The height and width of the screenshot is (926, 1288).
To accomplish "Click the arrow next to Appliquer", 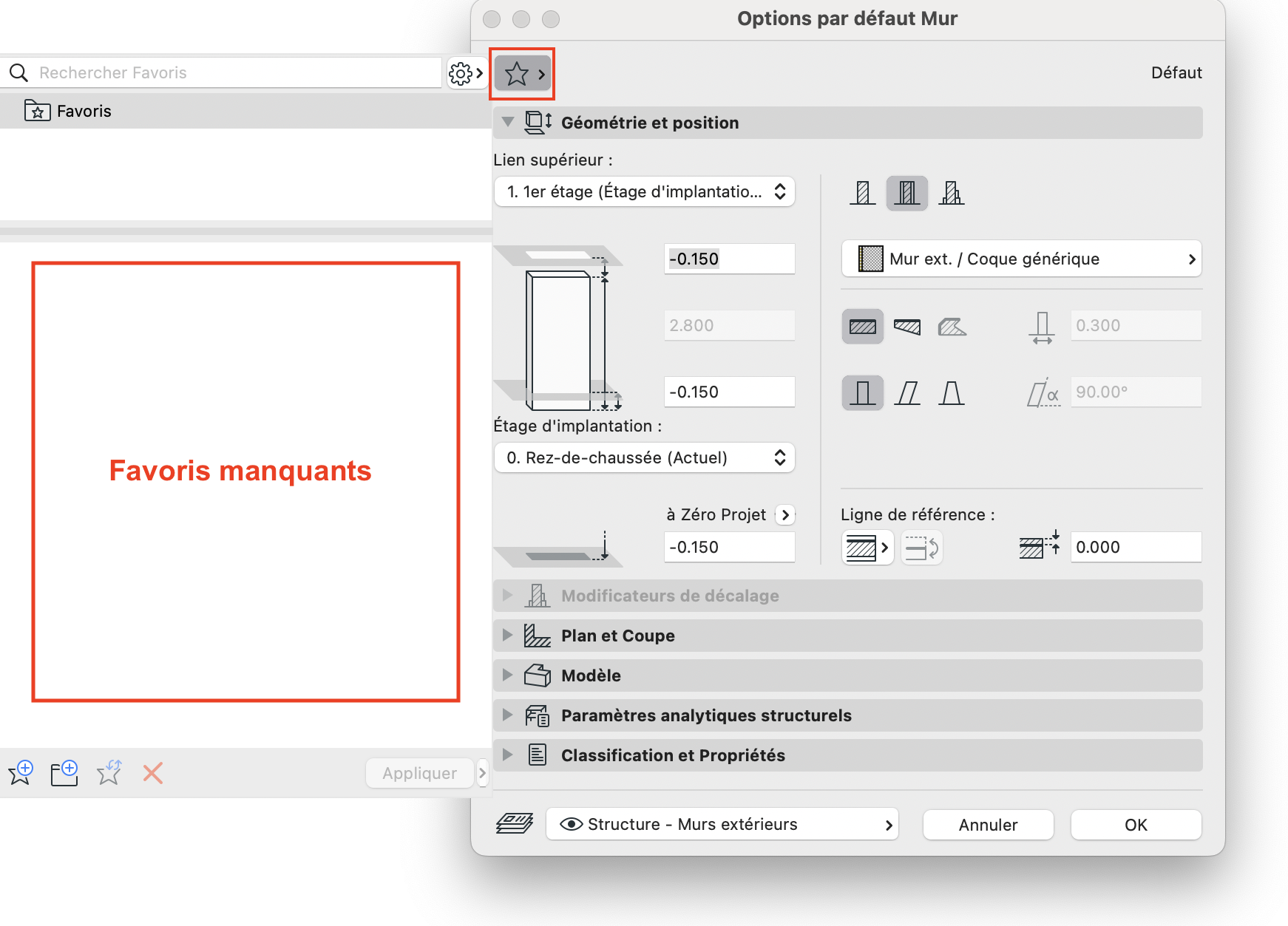I will pos(482,773).
